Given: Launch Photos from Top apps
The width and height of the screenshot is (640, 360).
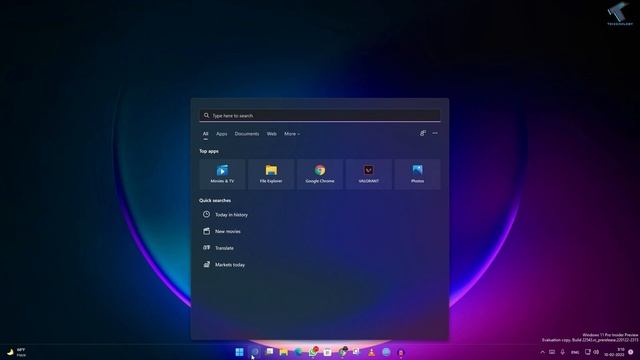Looking at the screenshot, I should click(417, 174).
